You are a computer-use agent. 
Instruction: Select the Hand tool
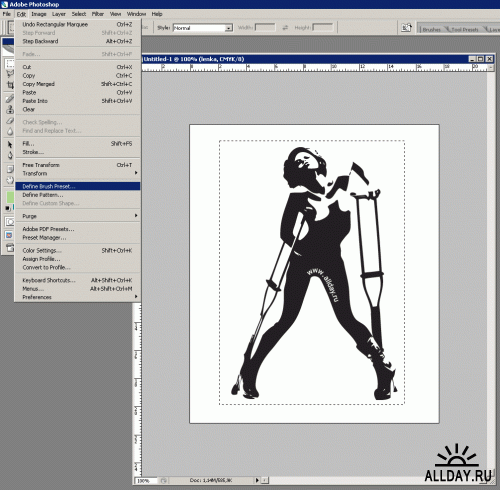point(10,180)
